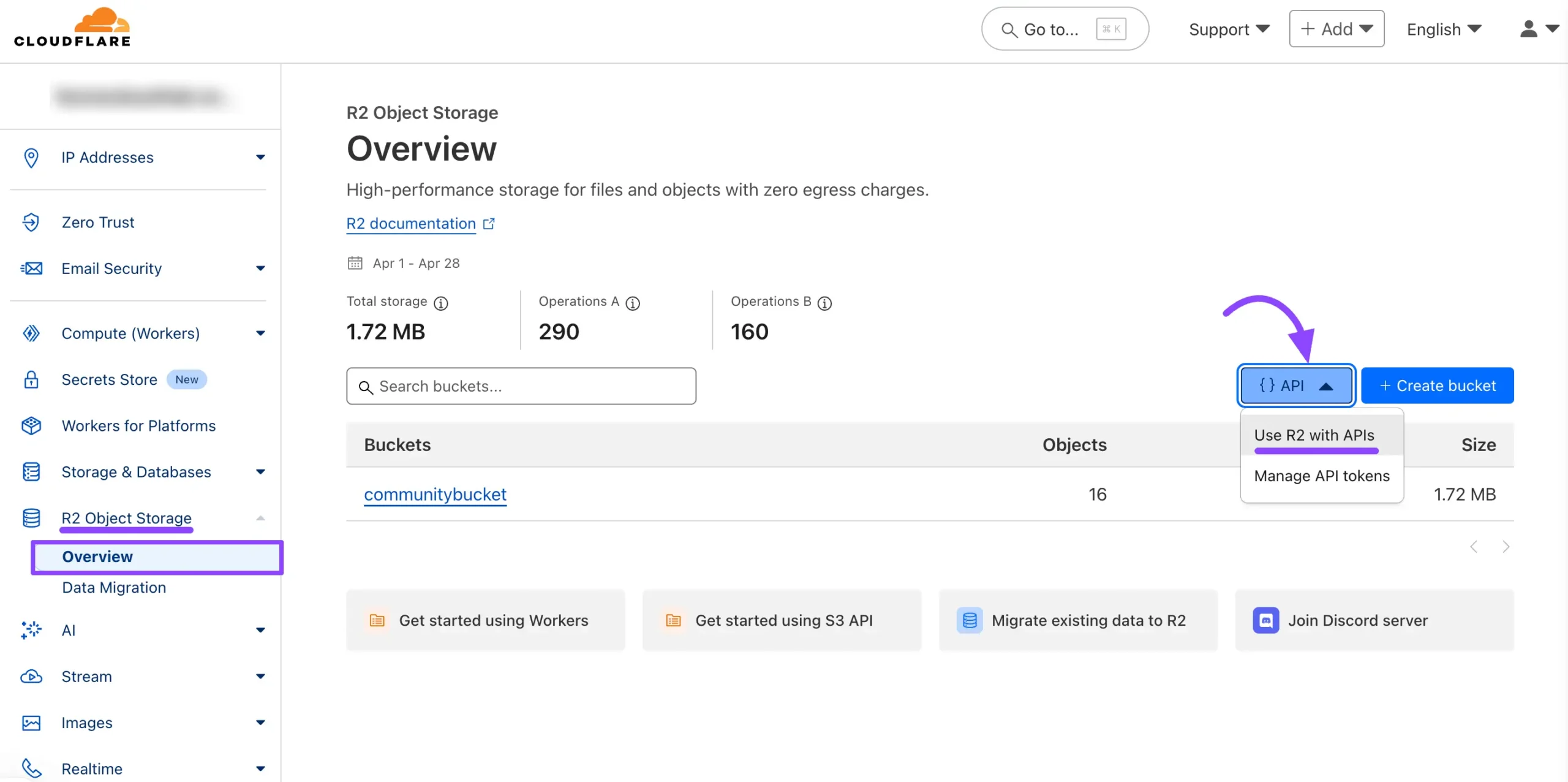
Task: Click the Total storage info icon
Action: coord(441,303)
